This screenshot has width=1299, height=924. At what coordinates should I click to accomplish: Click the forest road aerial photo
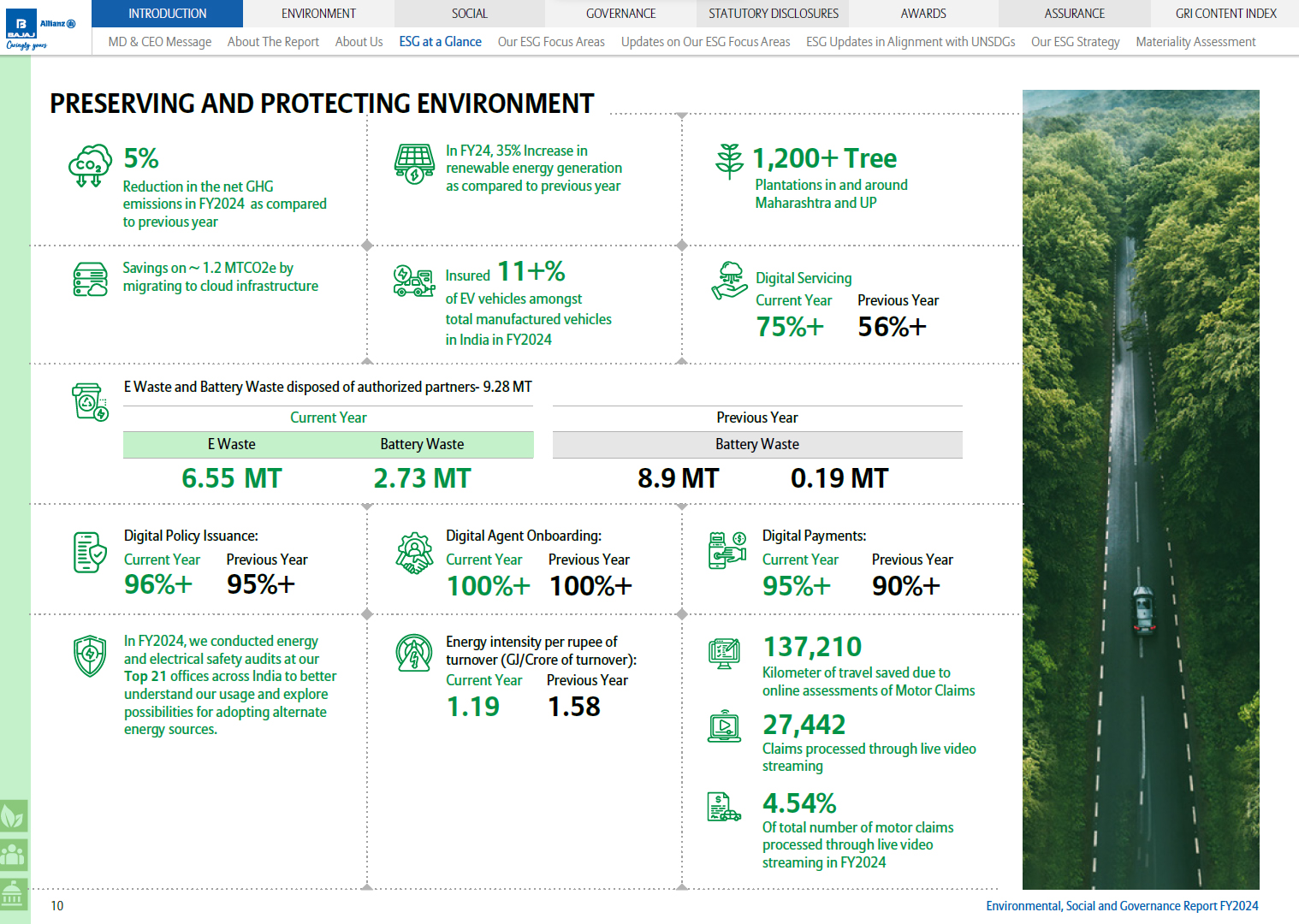[x=1141, y=489]
